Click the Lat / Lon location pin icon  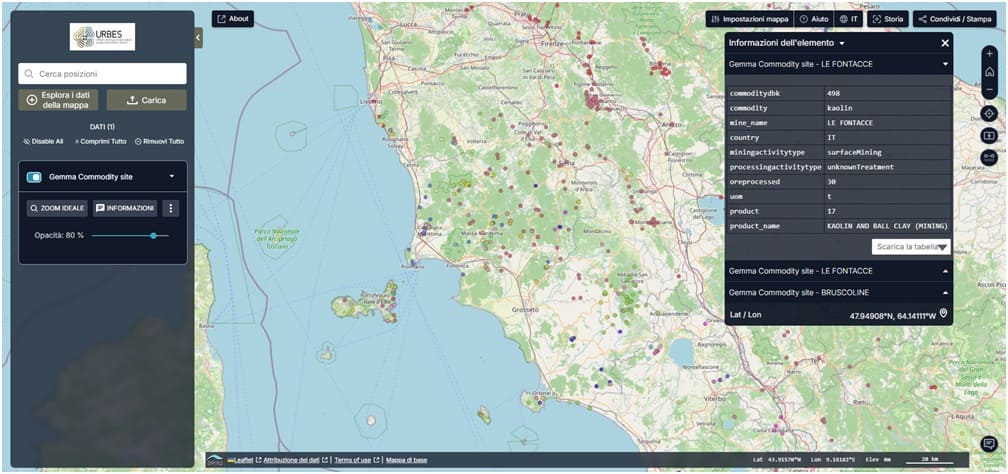(x=943, y=313)
